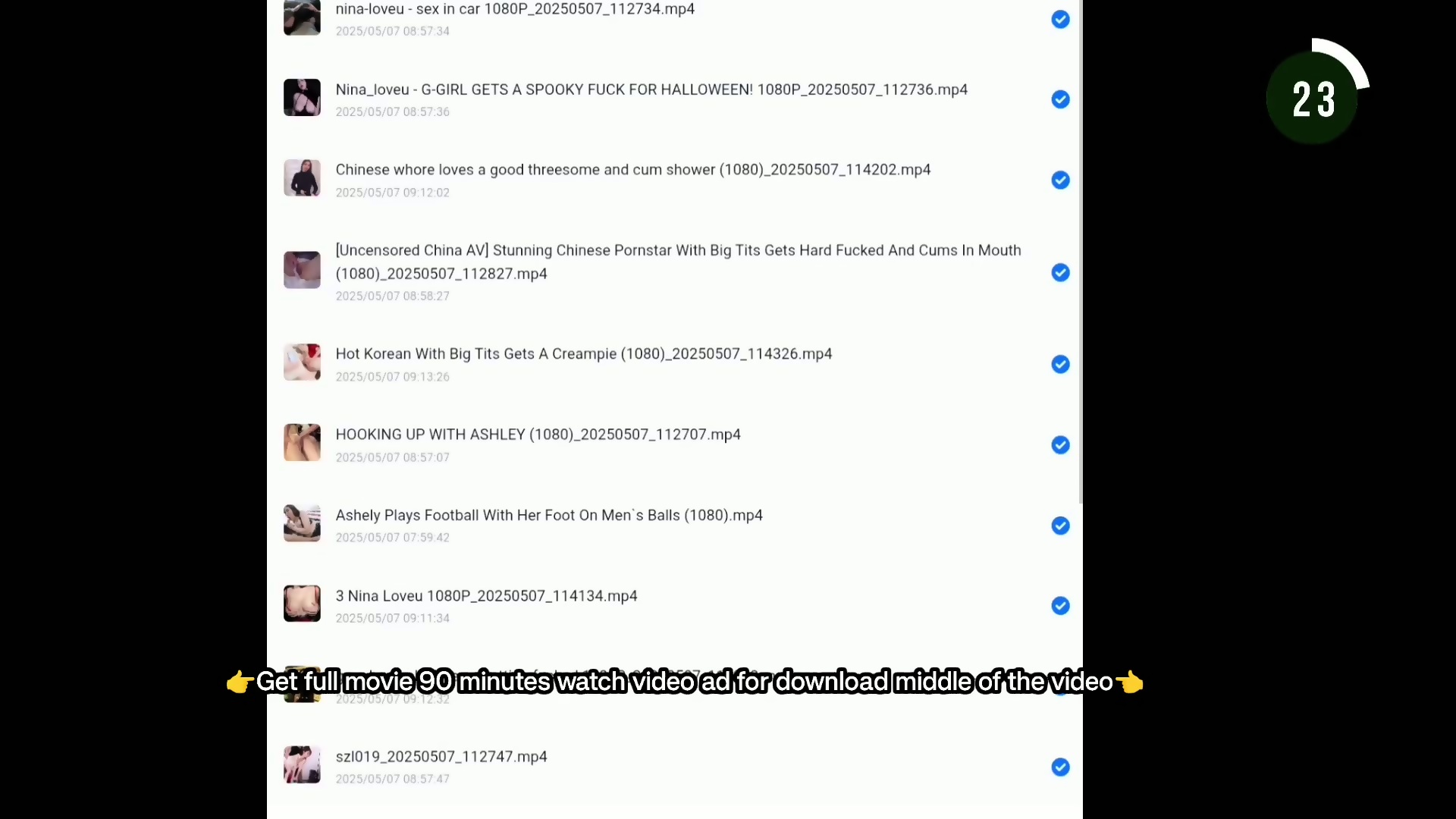1456x819 pixels.
Task: Deselect the file dated 08:58:27
Action: pyautogui.click(x=1060, y=272)
